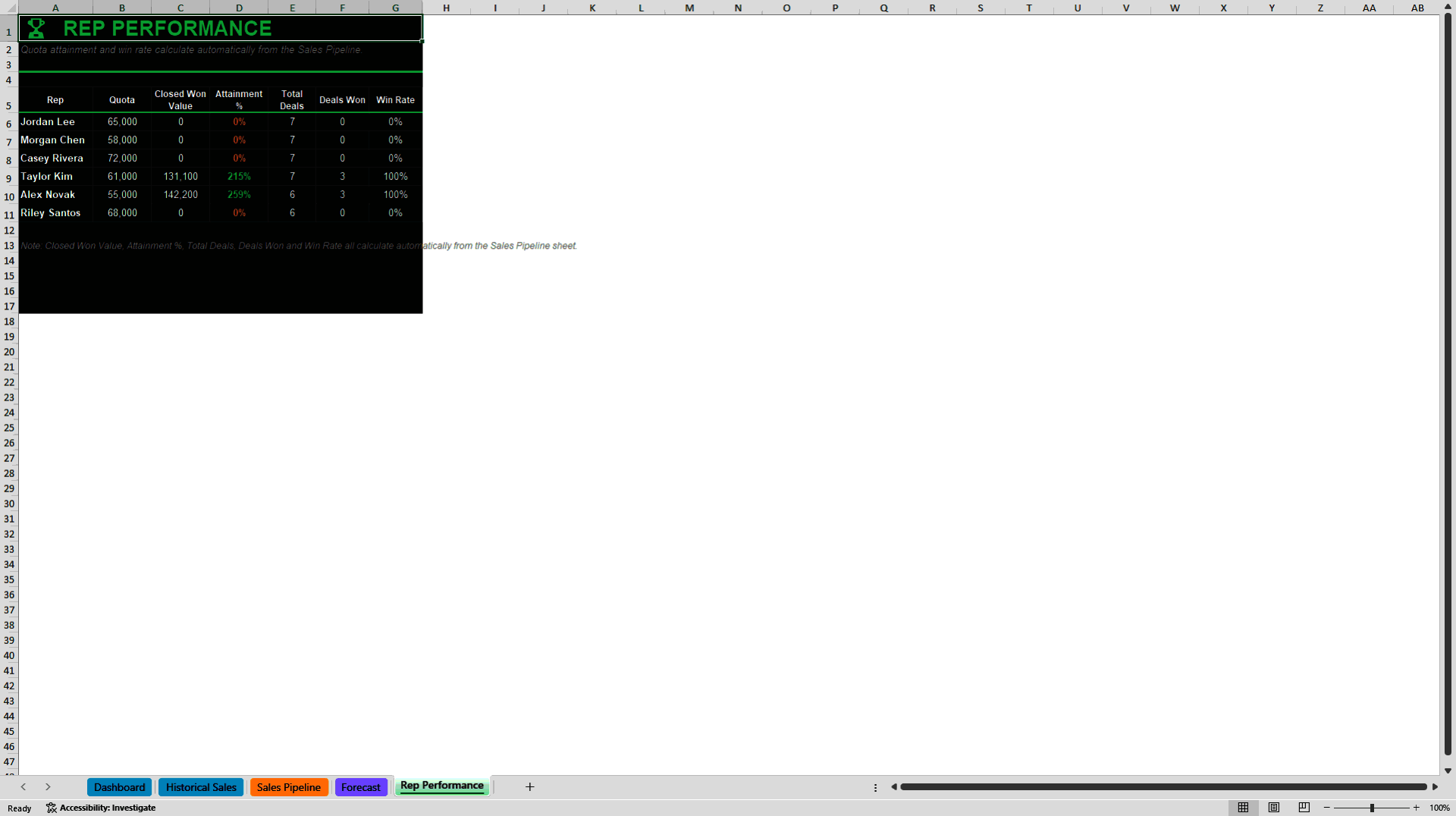Select Jordan Lee's 65,000 quota
This screenshot has height=816, width=1456.
[122, 121]
